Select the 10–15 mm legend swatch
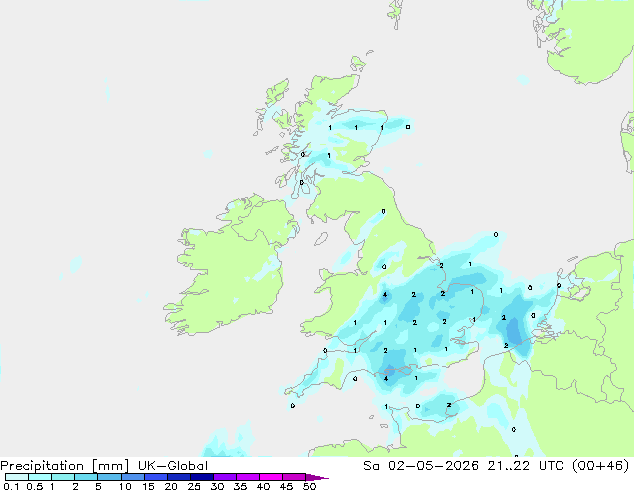The height and width of the screenshot is (490, 634). 132,477
